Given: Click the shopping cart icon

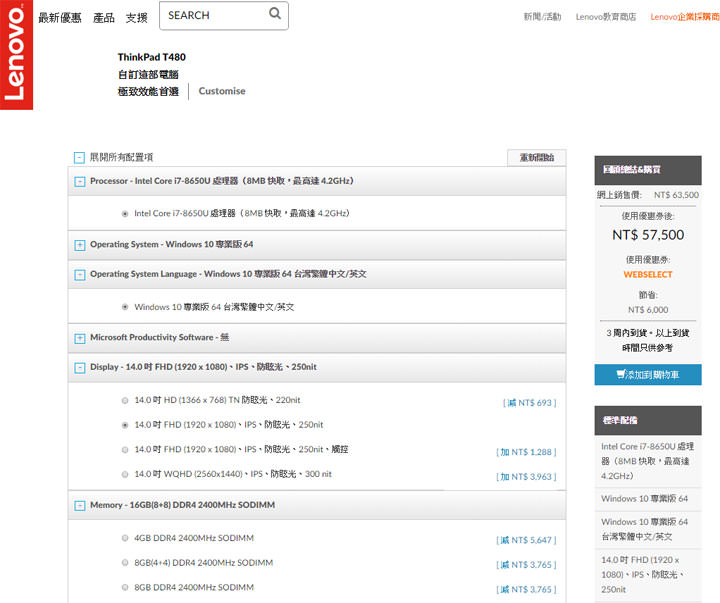Looking at the screenshot, I should pyautogui.click(x=621, y=375).
